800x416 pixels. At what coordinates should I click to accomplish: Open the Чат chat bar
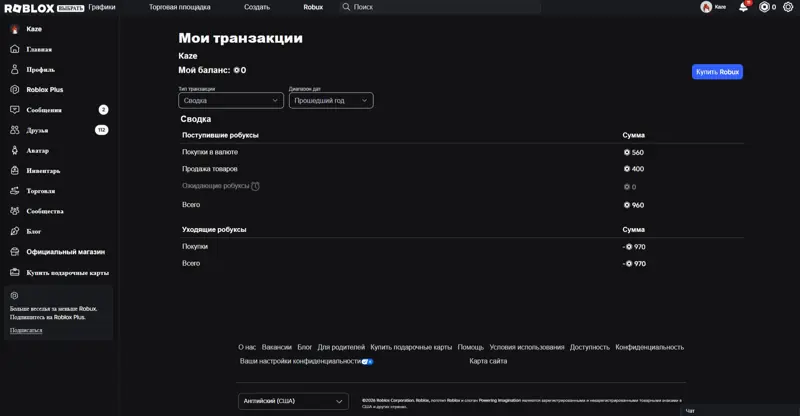pyautogui.click(x=740, y=411)
